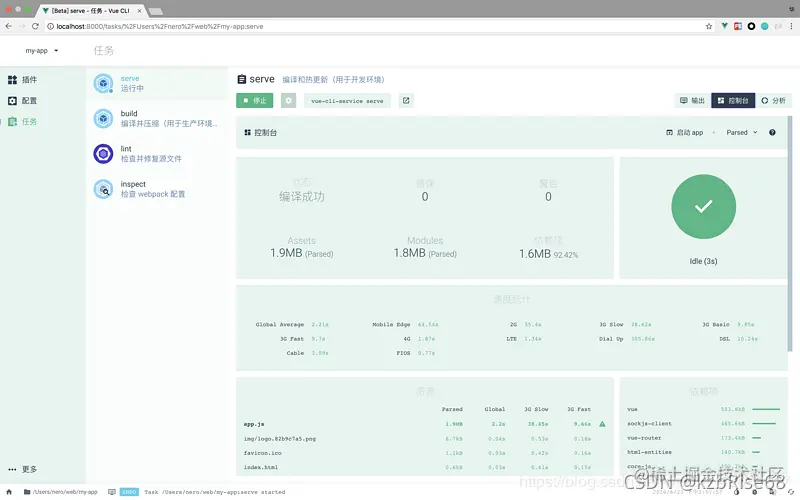Click the warning triangle on app.js row
Image resolution: width=800 pixels, height=500 pixels.
pos(603,424)
